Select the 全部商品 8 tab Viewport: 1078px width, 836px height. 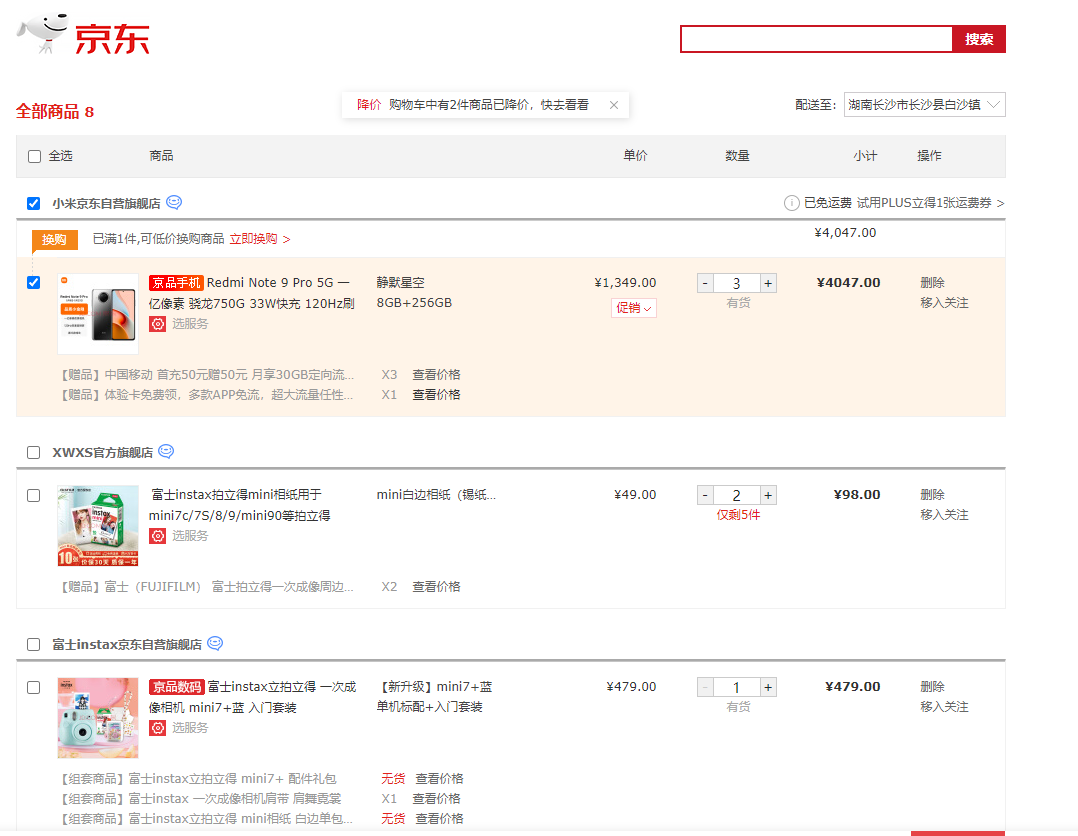(55, 111)
